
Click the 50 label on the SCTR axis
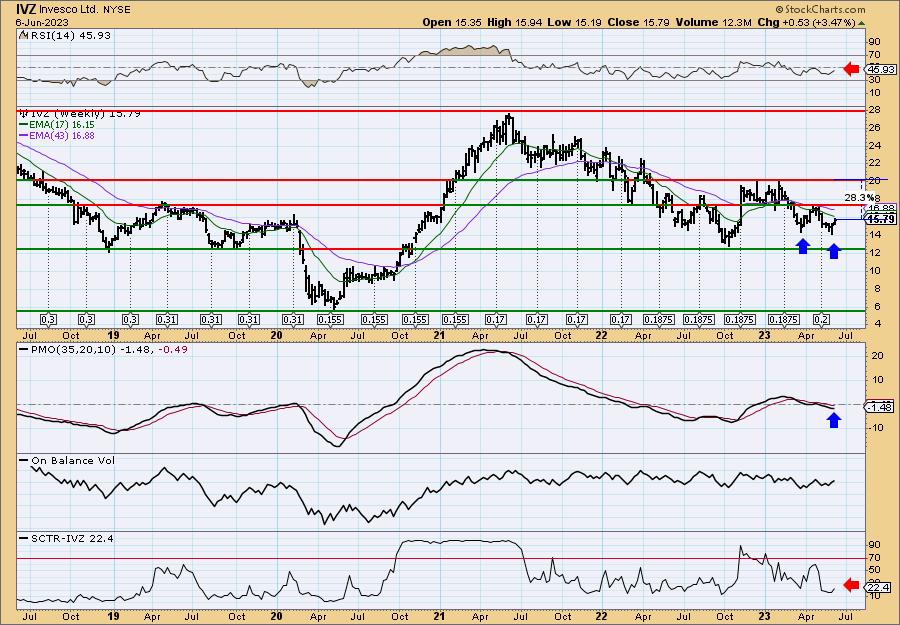pyautogui.click(x=874, y=570)
